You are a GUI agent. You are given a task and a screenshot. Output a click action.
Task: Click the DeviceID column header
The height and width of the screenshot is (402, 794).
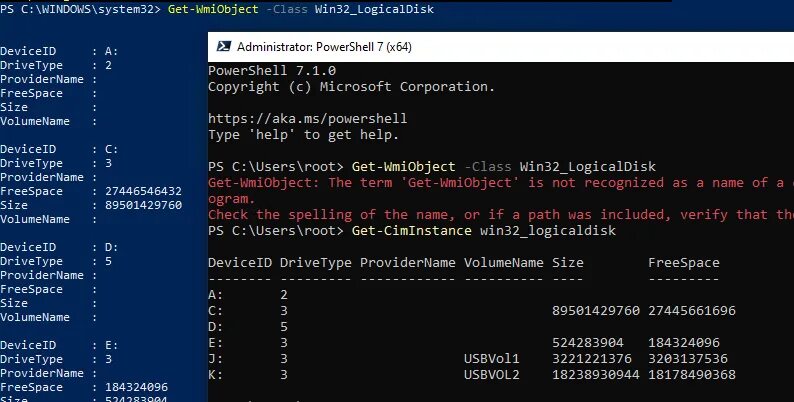click(240, 263)
